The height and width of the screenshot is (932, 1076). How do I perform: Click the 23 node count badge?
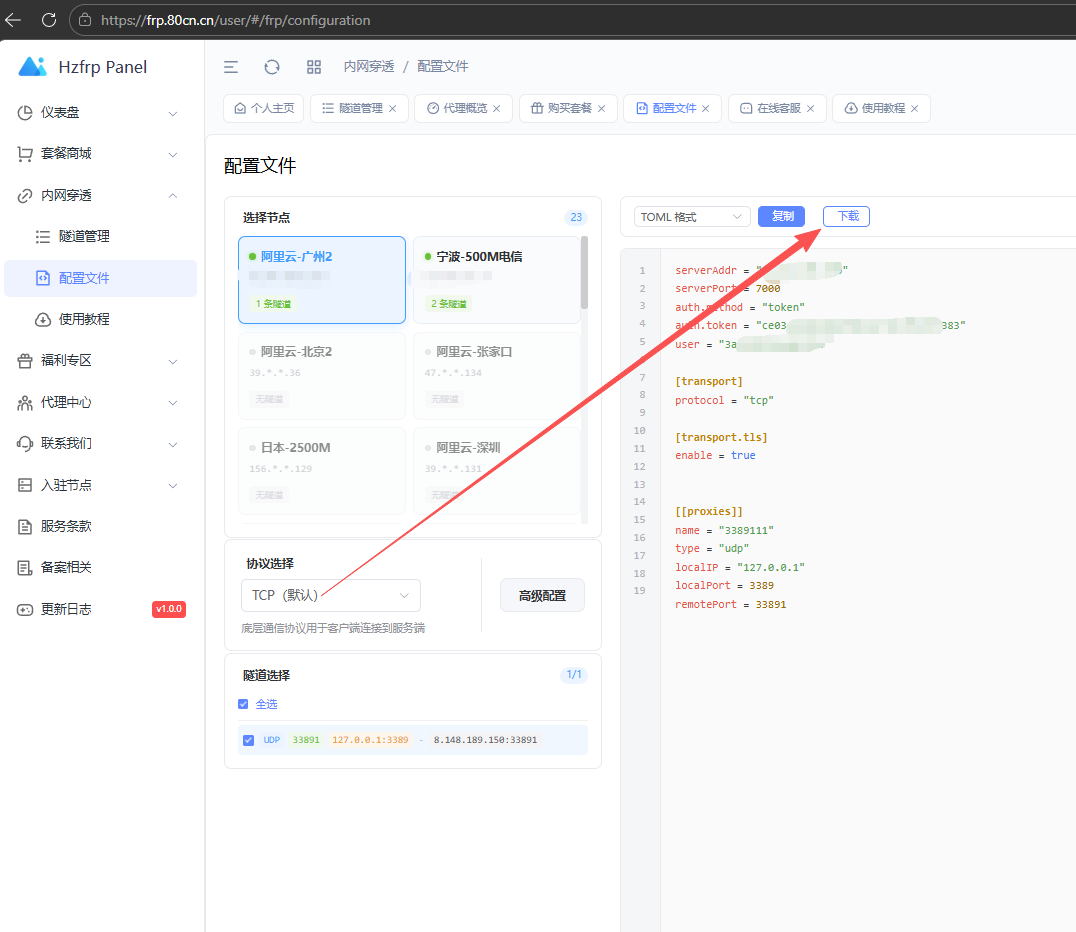coord(576,218)
